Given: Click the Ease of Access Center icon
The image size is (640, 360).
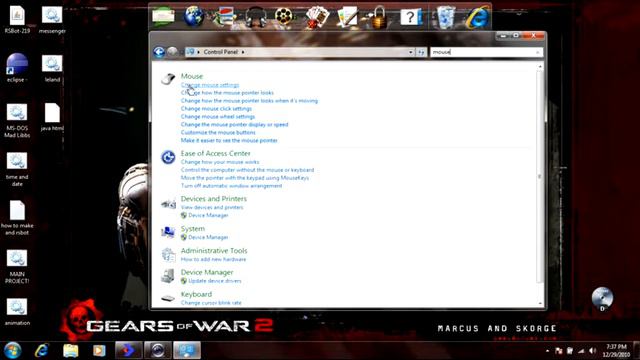Looking at the screenshot, I should click(168, 157).
